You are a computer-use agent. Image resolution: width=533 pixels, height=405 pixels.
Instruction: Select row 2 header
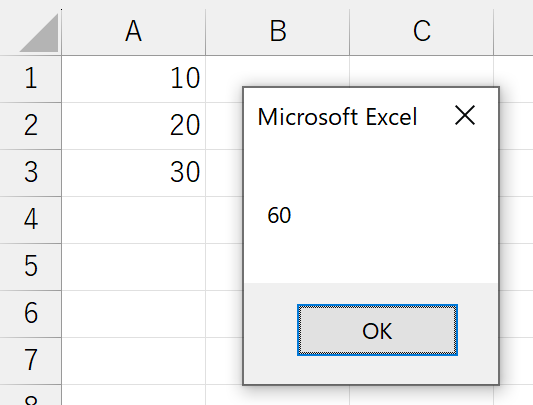point(31,125)
